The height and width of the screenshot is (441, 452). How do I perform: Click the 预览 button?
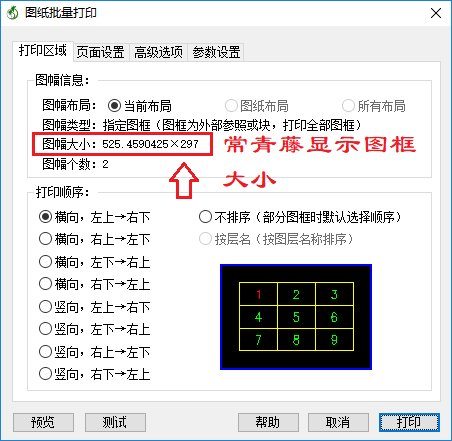click(43, 422)
